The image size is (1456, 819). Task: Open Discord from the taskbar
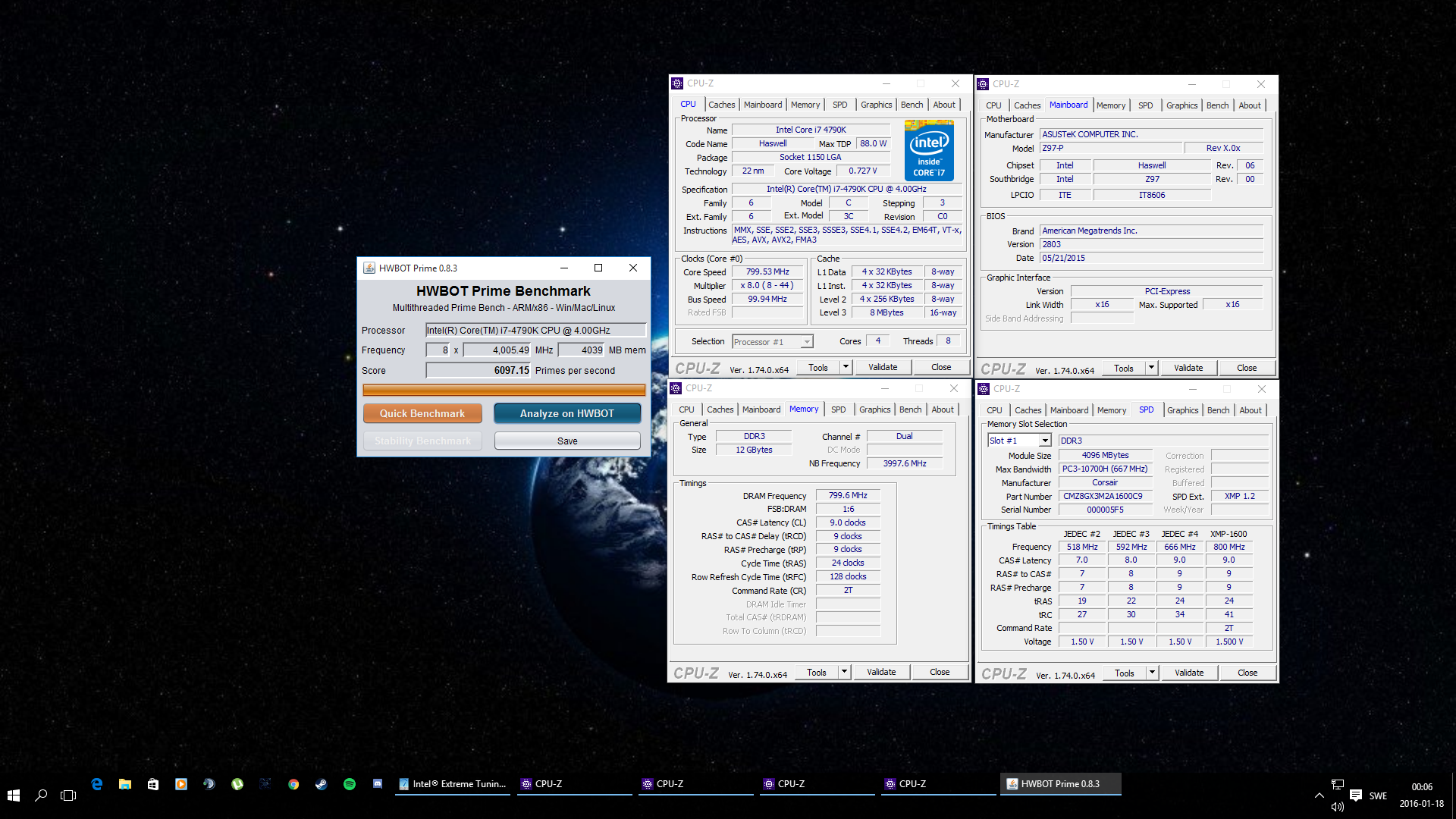pos(378,784)
